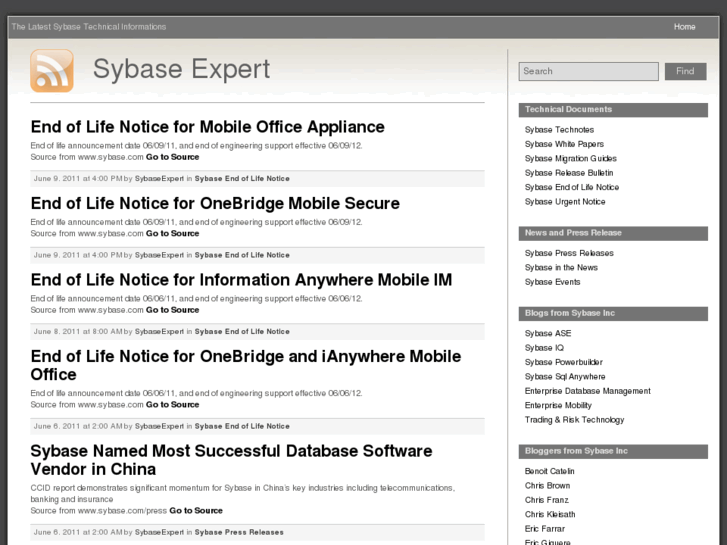Open Sybase Events sidebar link
Image resolution: width=727 pixels, height=545 pixels.
pos(552,282)
